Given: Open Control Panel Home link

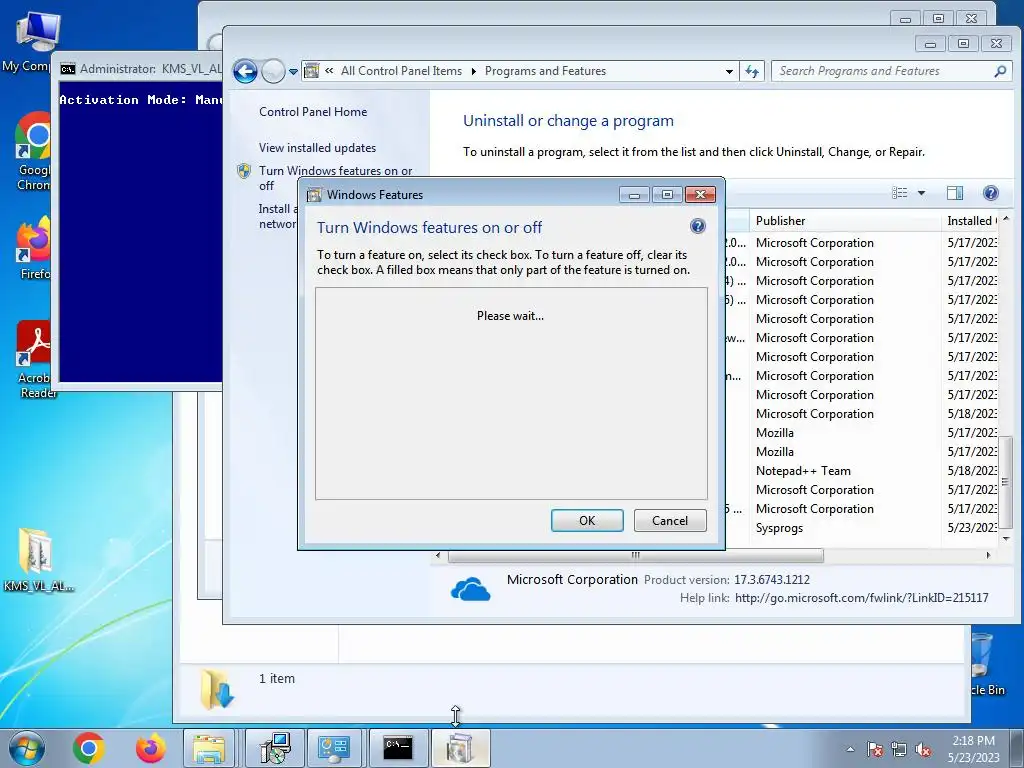Looking at the screenshot, I should click(313, 112).
